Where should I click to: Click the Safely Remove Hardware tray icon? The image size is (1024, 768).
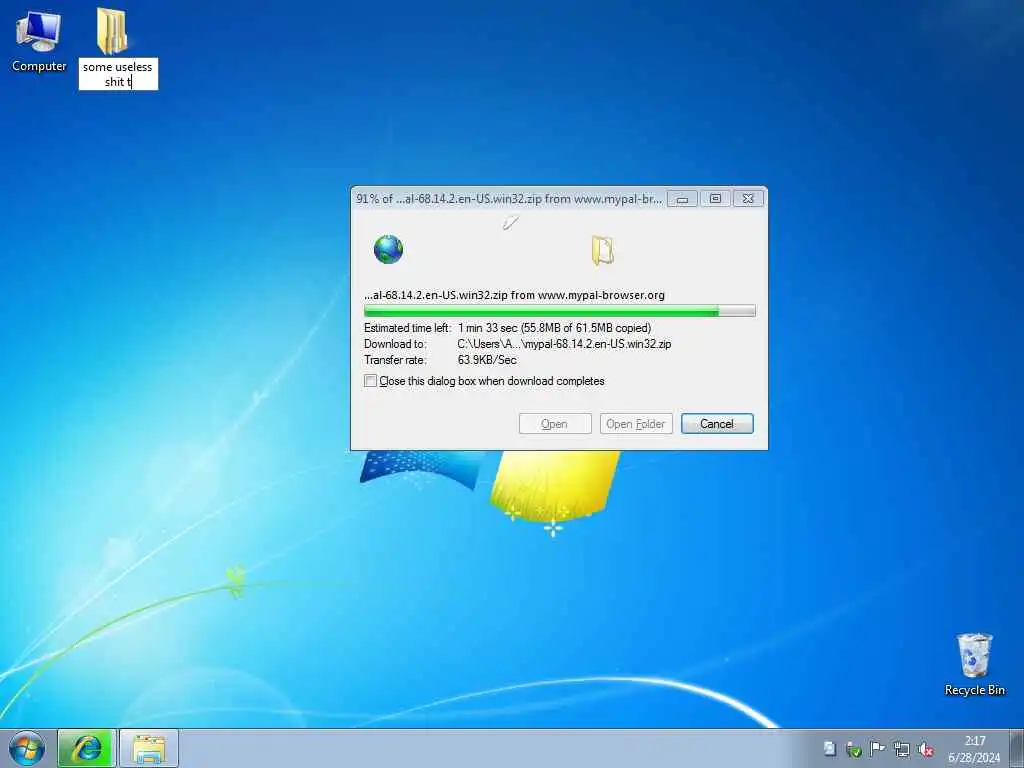click(x=854, y=749)
